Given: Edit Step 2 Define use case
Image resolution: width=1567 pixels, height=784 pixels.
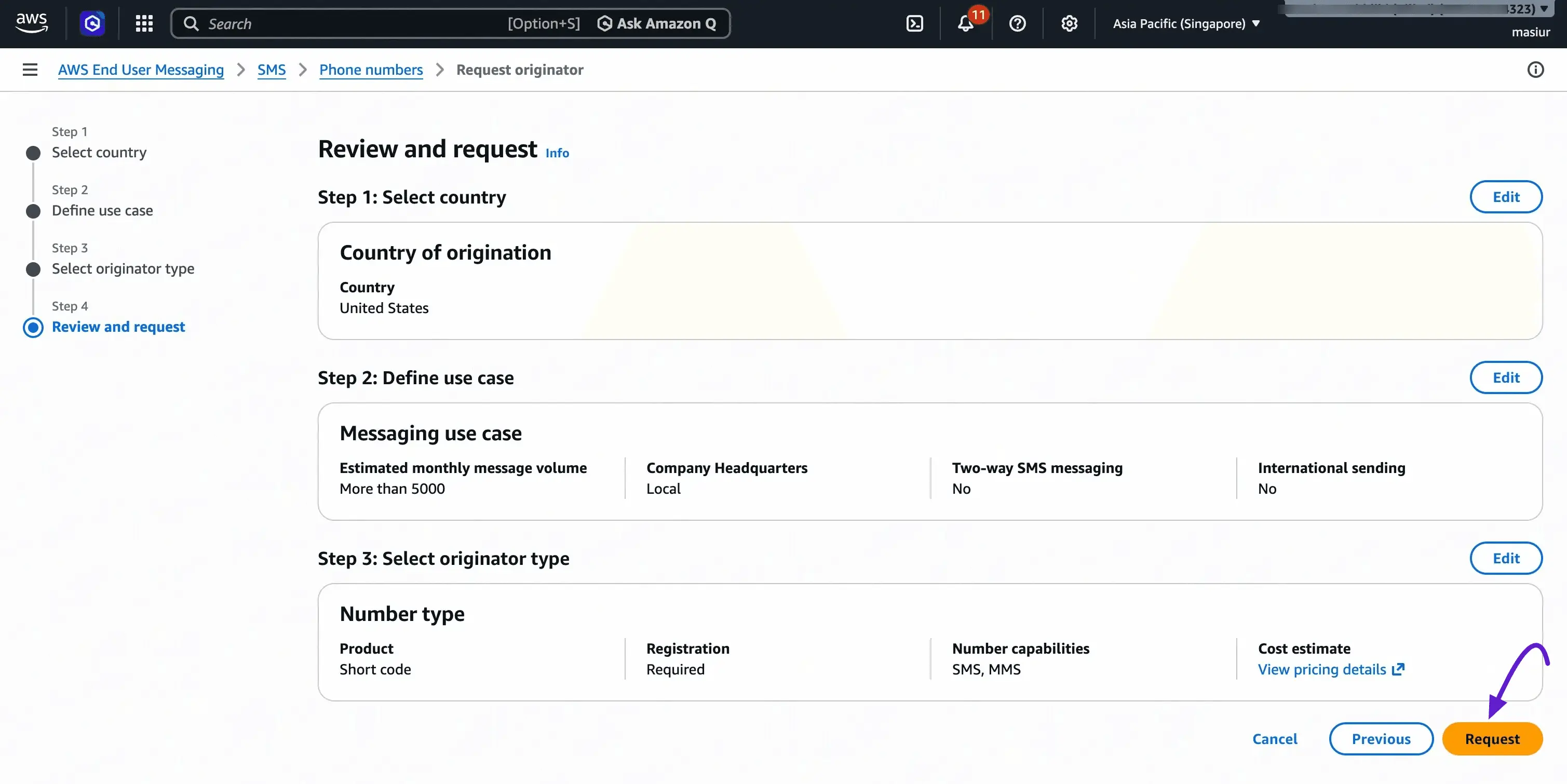Looking at the screenshot, I should (x=1506, y=377).
